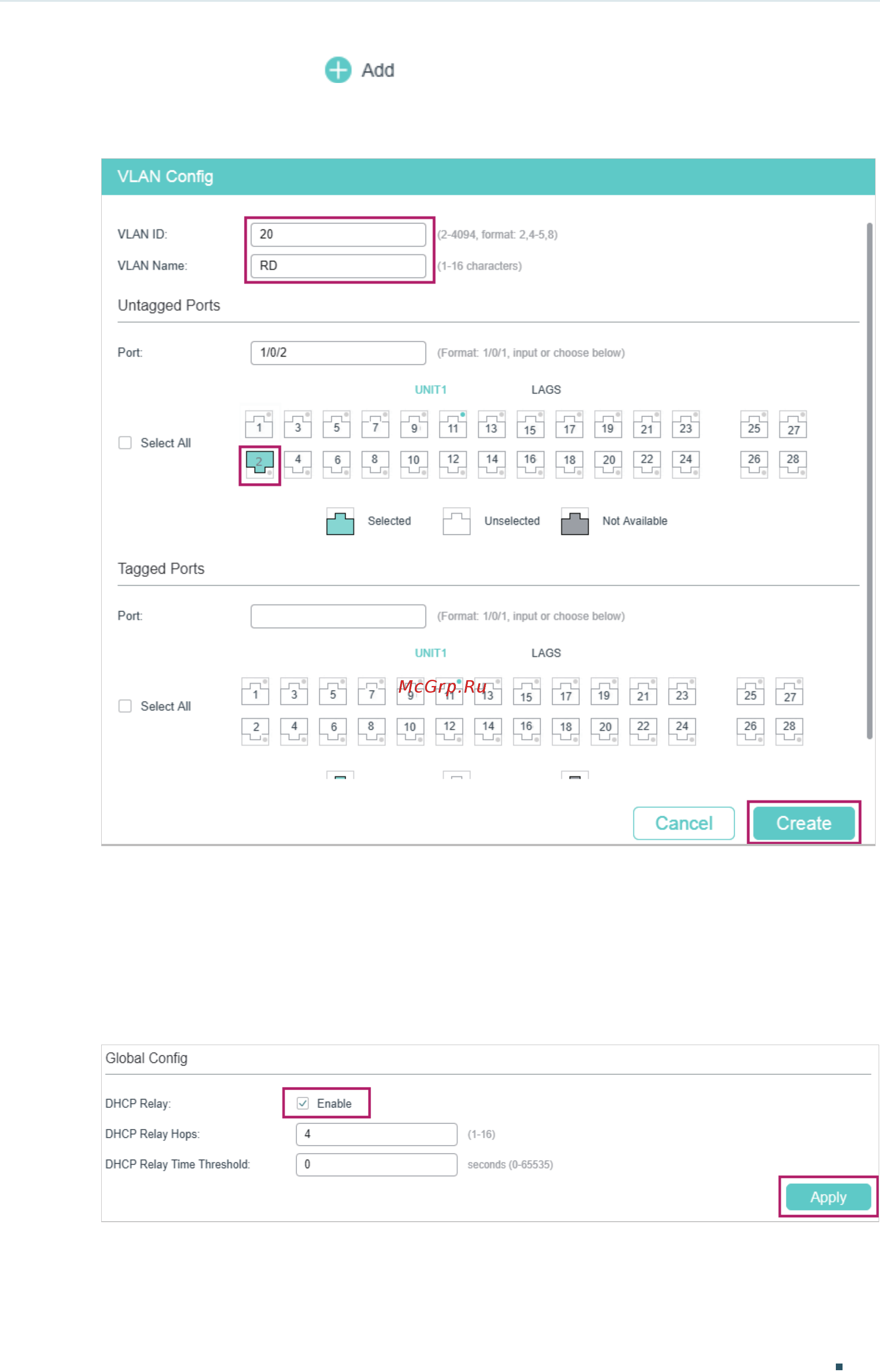The image size is (880, 1372).
Task: Select tagged port 6 icon
Action: click(x=333, y=731)
